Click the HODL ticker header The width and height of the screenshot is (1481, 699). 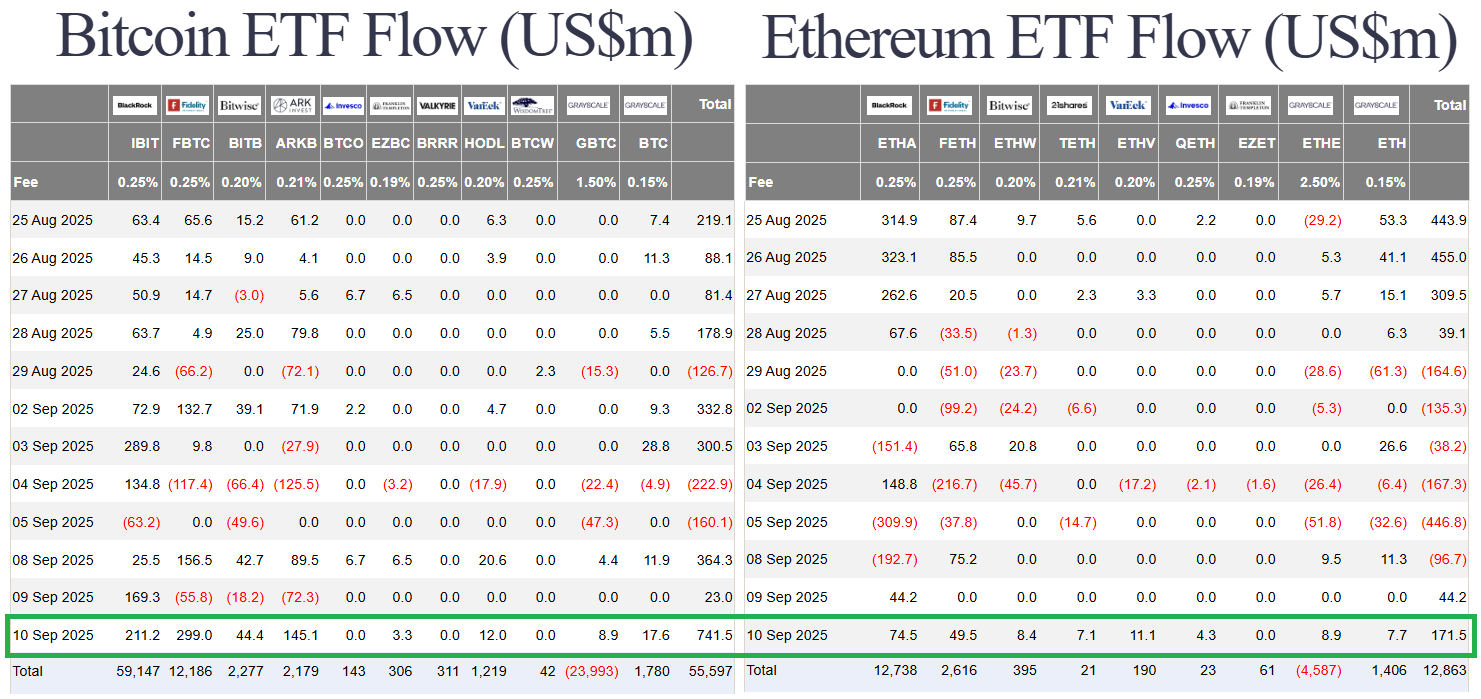(486, 143)
